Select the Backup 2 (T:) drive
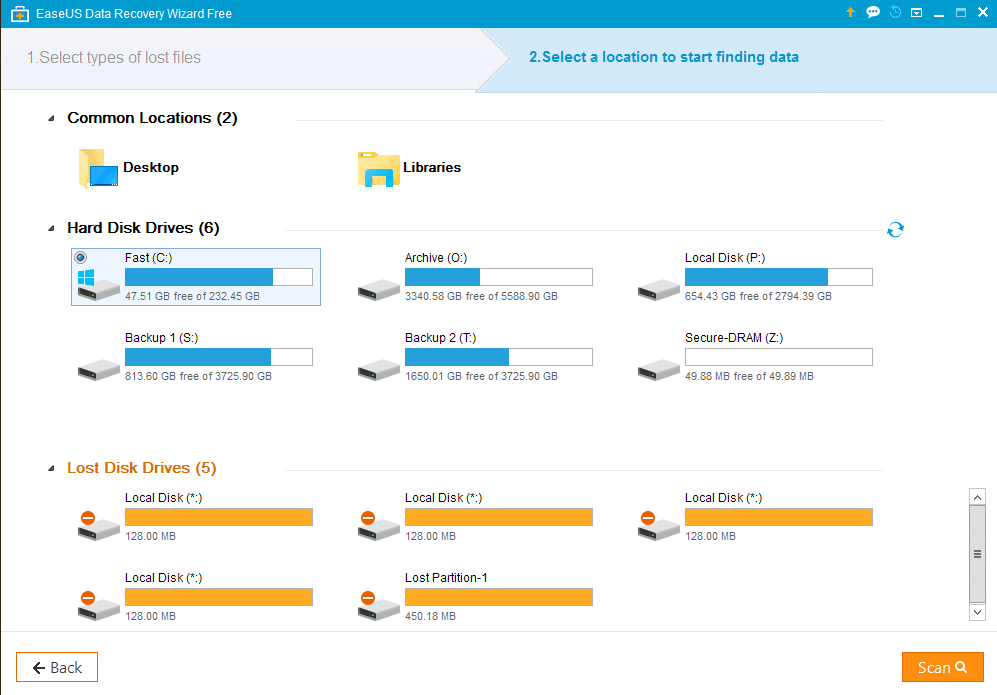 coord(475,357)
